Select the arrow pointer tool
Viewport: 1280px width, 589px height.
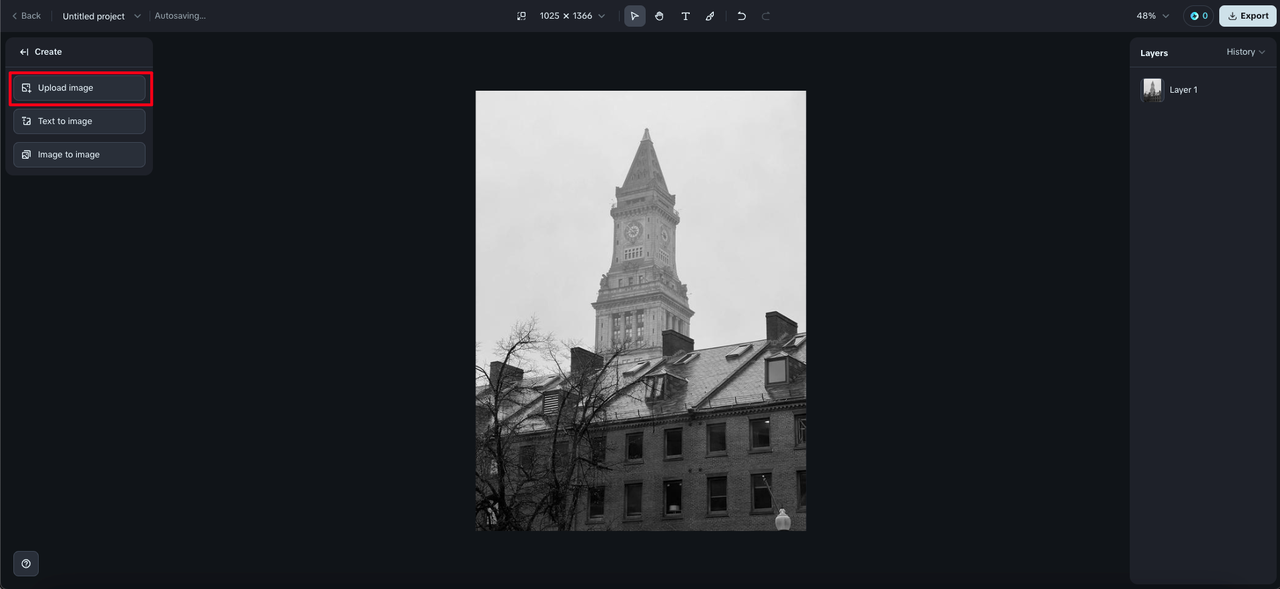tap(634, 16)
